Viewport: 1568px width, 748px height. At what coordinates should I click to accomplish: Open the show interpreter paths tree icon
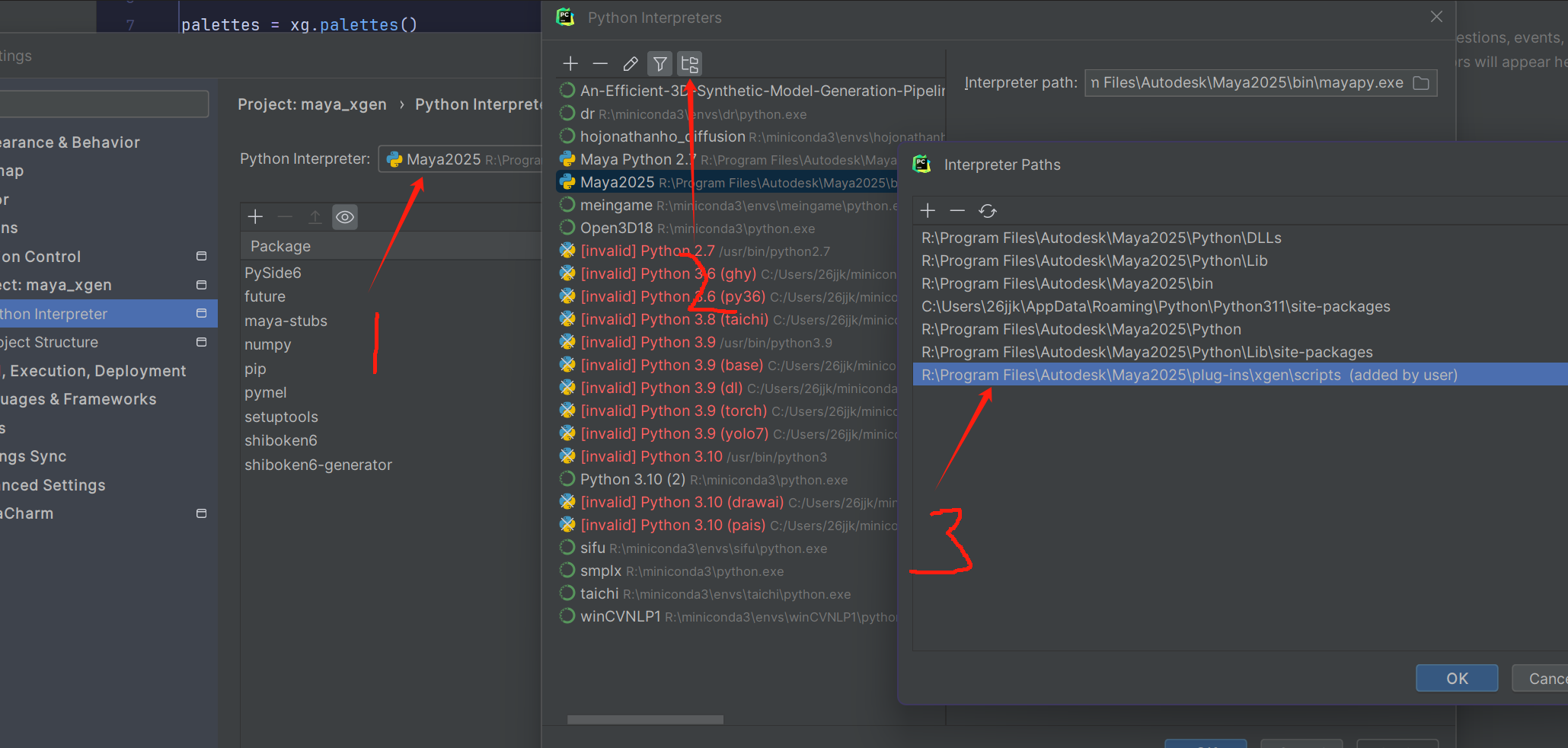(690, 64)
